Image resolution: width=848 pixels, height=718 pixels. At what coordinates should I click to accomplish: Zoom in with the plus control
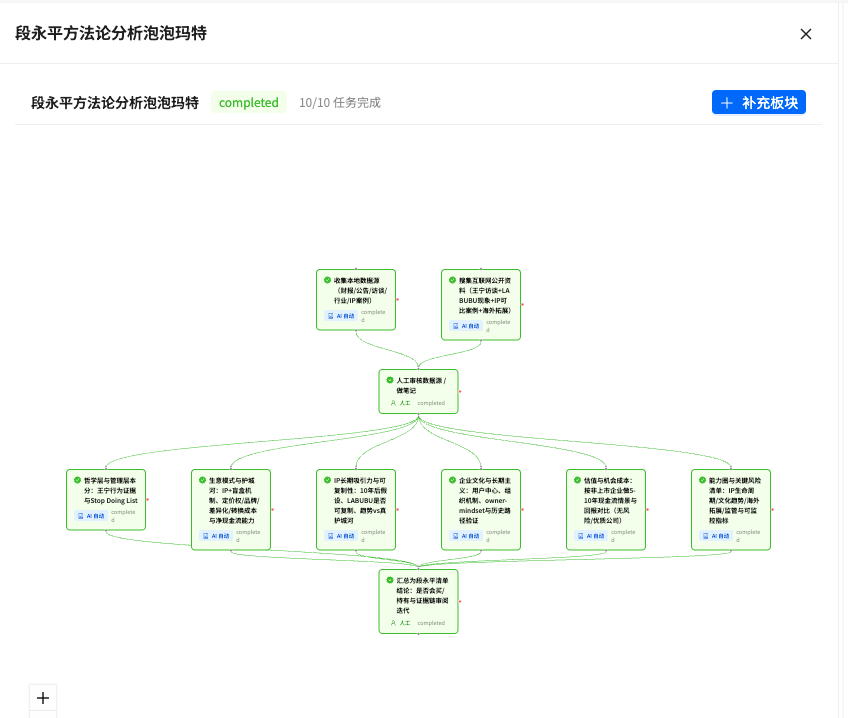point(43,698)
